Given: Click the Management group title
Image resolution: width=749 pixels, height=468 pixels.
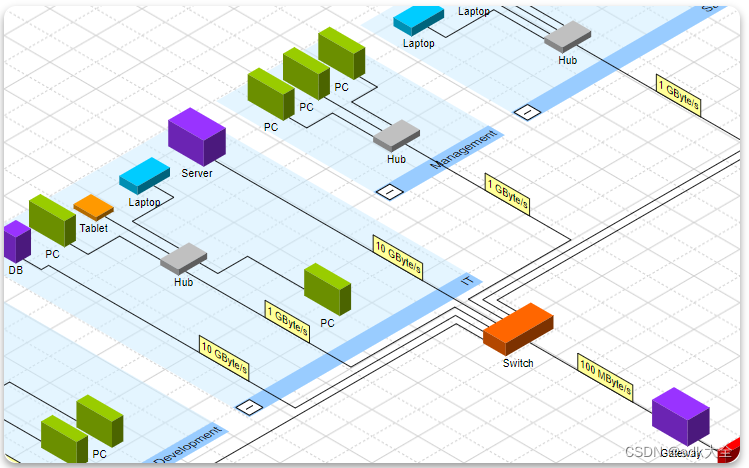Looking at the screenshot, I should click(463, 150).
